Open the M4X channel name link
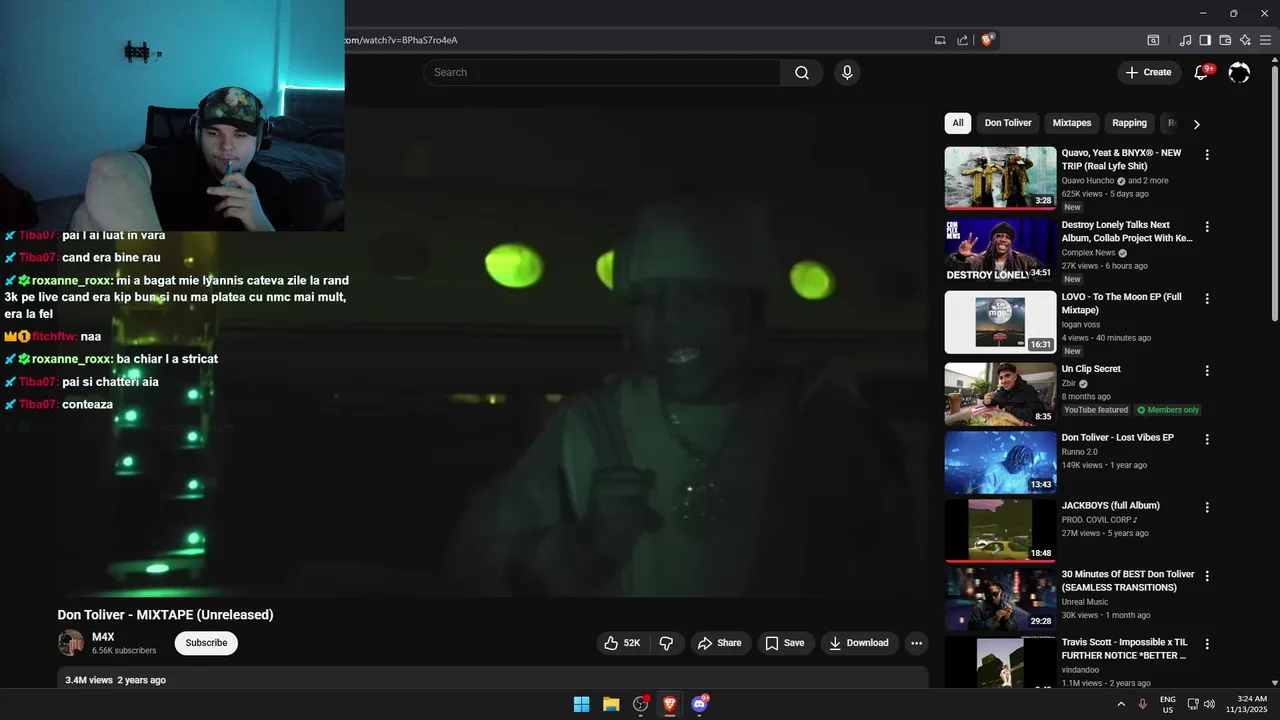 pos(103,637)
